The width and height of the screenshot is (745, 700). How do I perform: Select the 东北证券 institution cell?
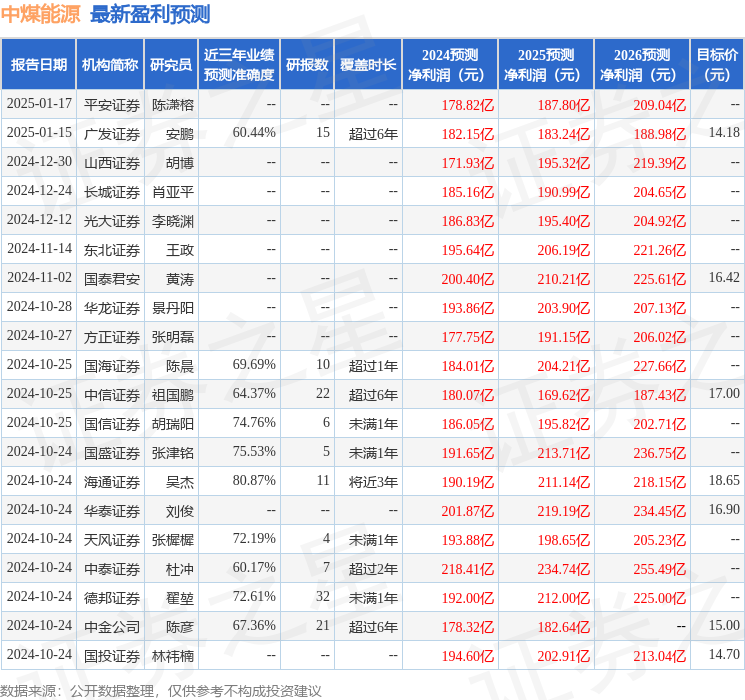click(112, 250)
